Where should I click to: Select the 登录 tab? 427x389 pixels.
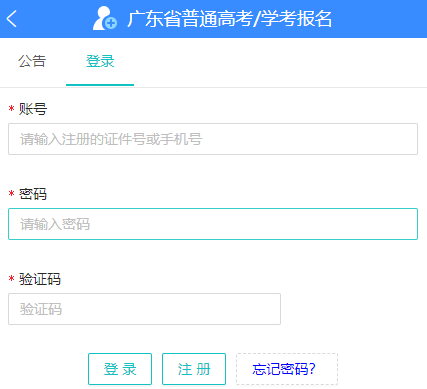click(x=100, y=61)
